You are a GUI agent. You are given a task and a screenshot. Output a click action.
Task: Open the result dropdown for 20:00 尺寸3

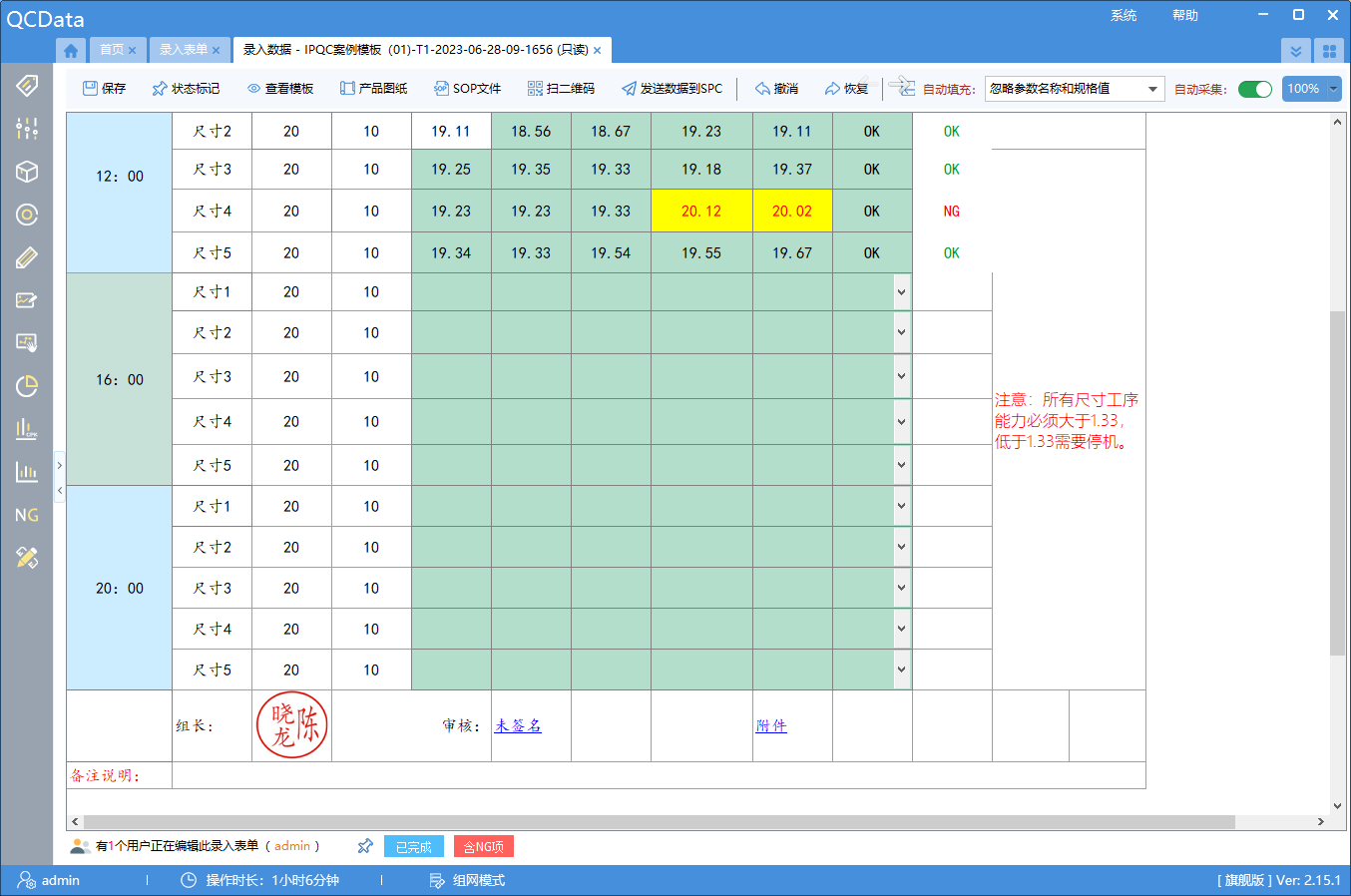point(902,588)
